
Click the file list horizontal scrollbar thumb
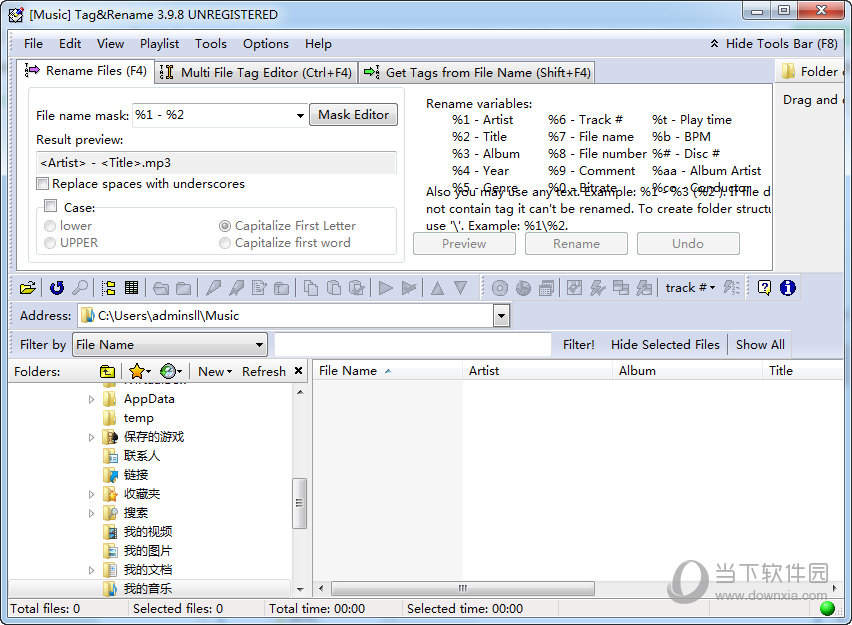coord(462,588)
